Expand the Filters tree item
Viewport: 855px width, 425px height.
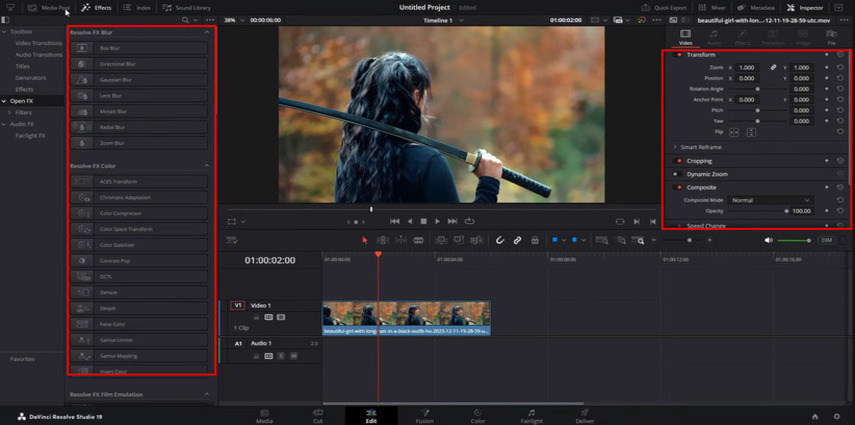[x=9, y=112]
